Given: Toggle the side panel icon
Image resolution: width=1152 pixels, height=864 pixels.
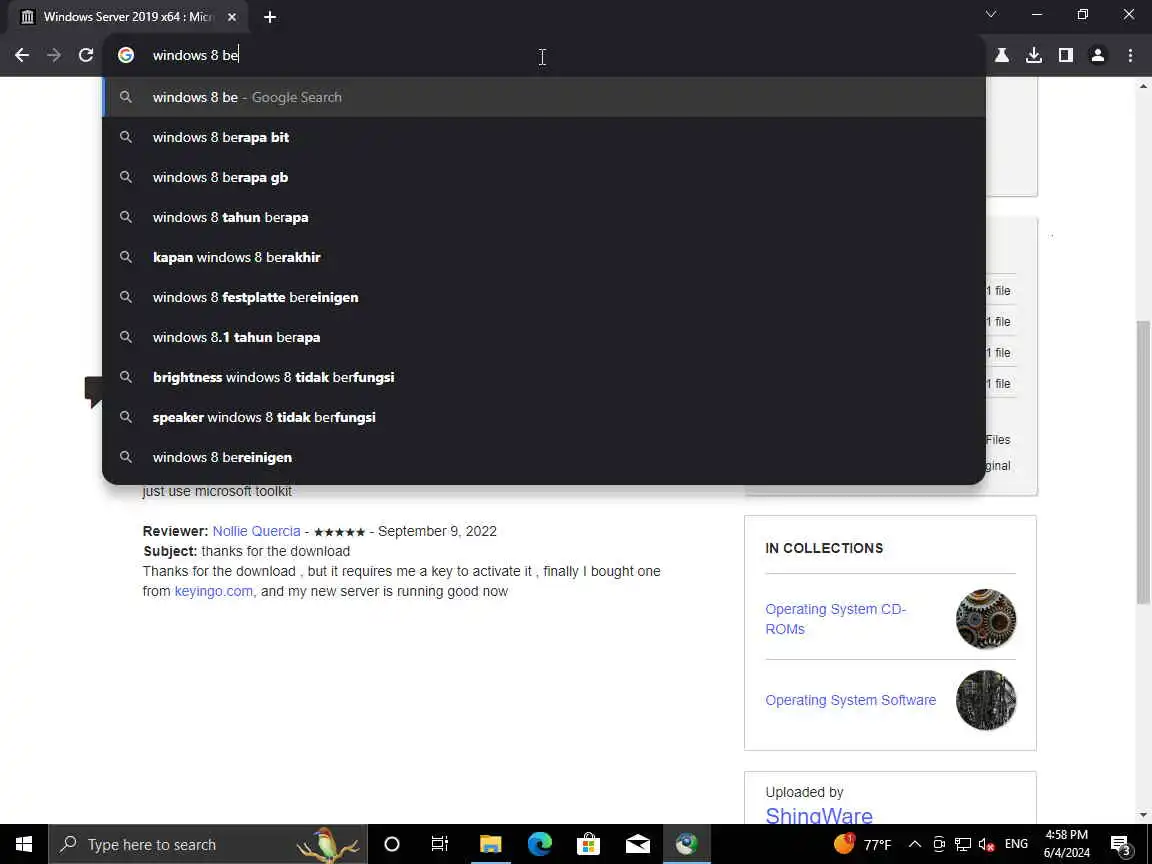Looking at the screenshot, I should point(1065,55).
